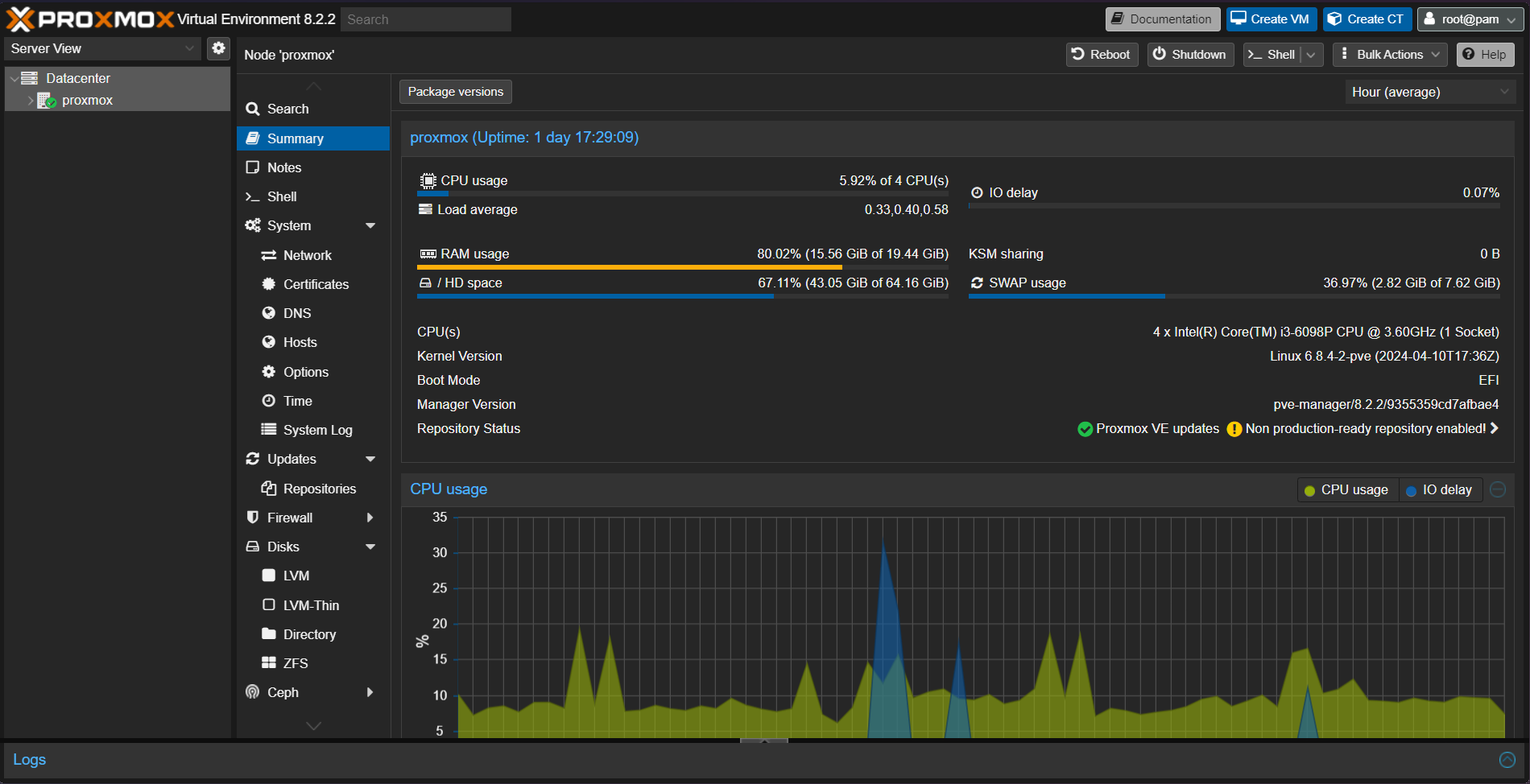This screenshot has height=784, width=1530.
Task: Click the Help button
Action: (1486, 55)
